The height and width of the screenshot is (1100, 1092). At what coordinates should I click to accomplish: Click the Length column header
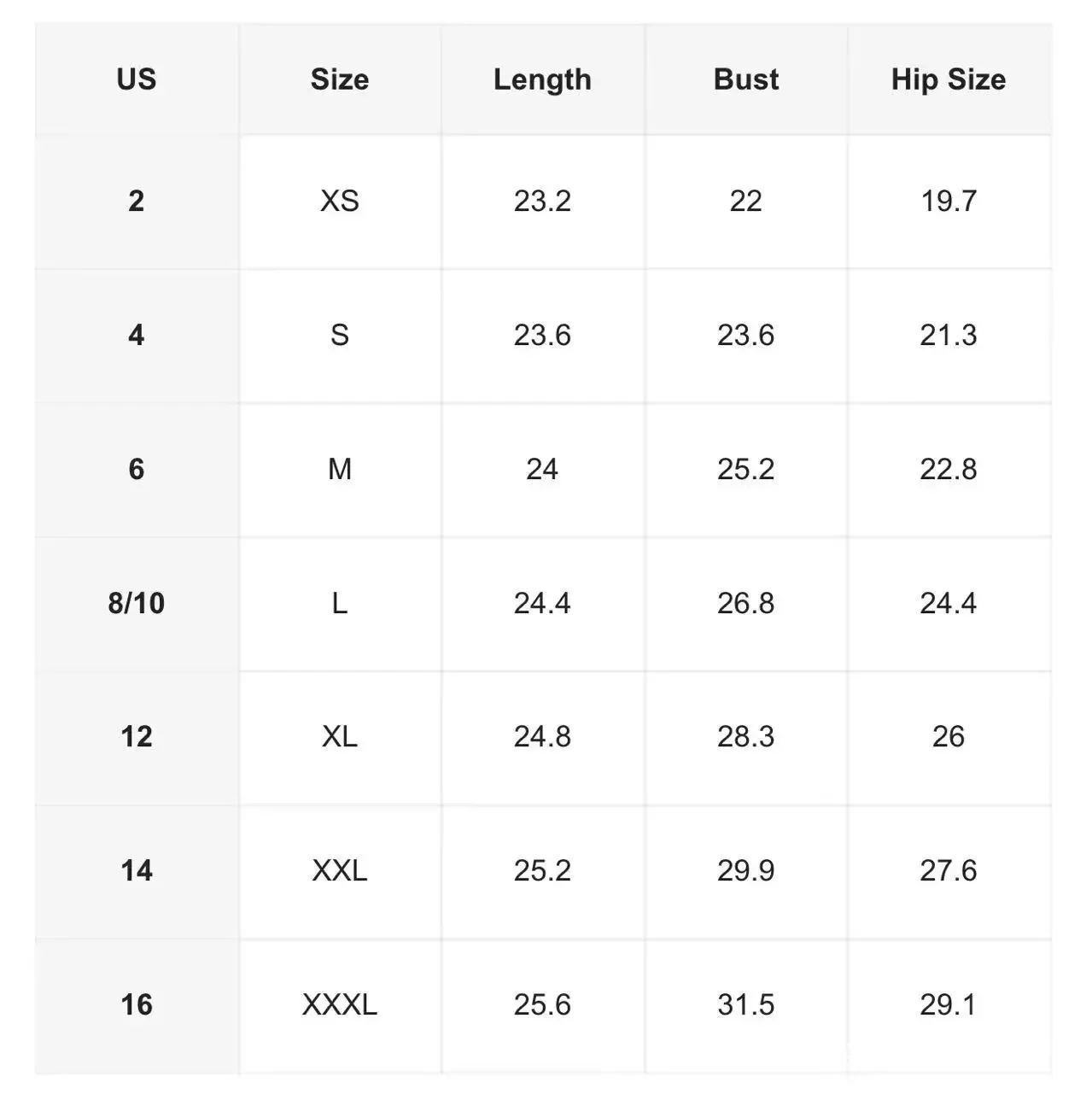coord(542,79)
